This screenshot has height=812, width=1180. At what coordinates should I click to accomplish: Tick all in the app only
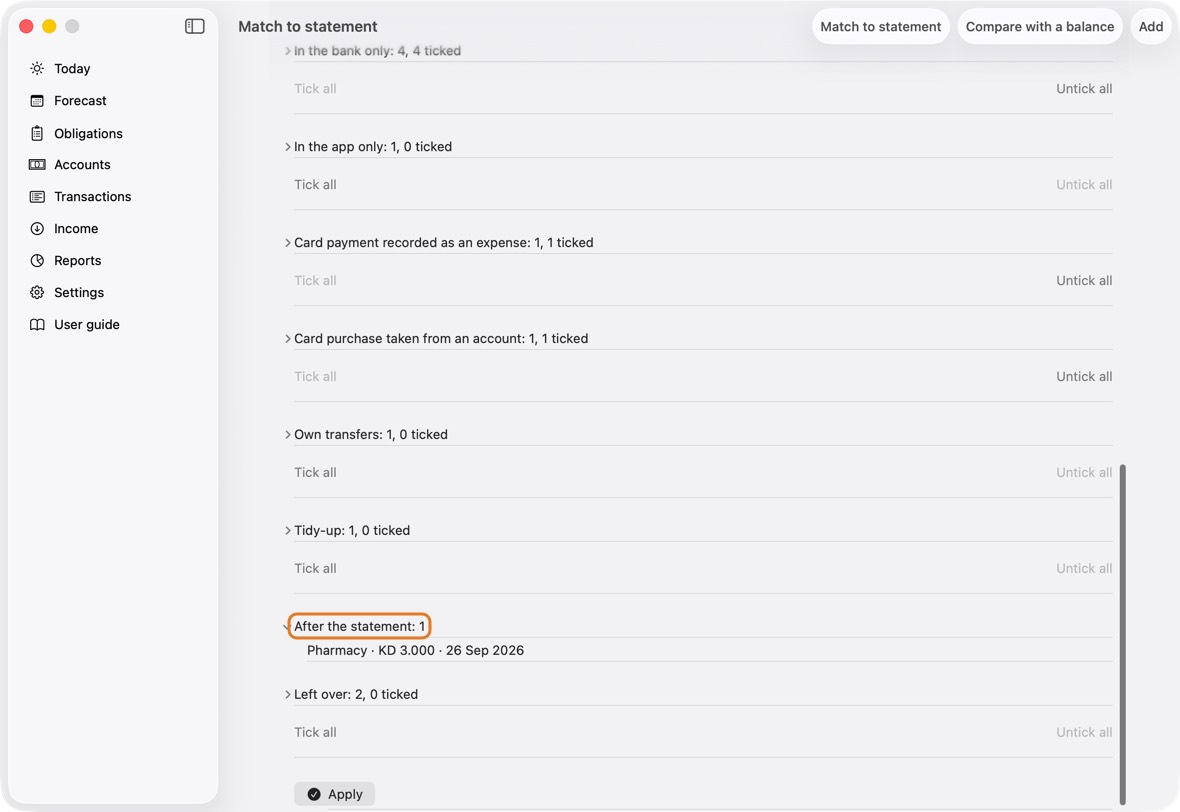click(x=315, y=184)
